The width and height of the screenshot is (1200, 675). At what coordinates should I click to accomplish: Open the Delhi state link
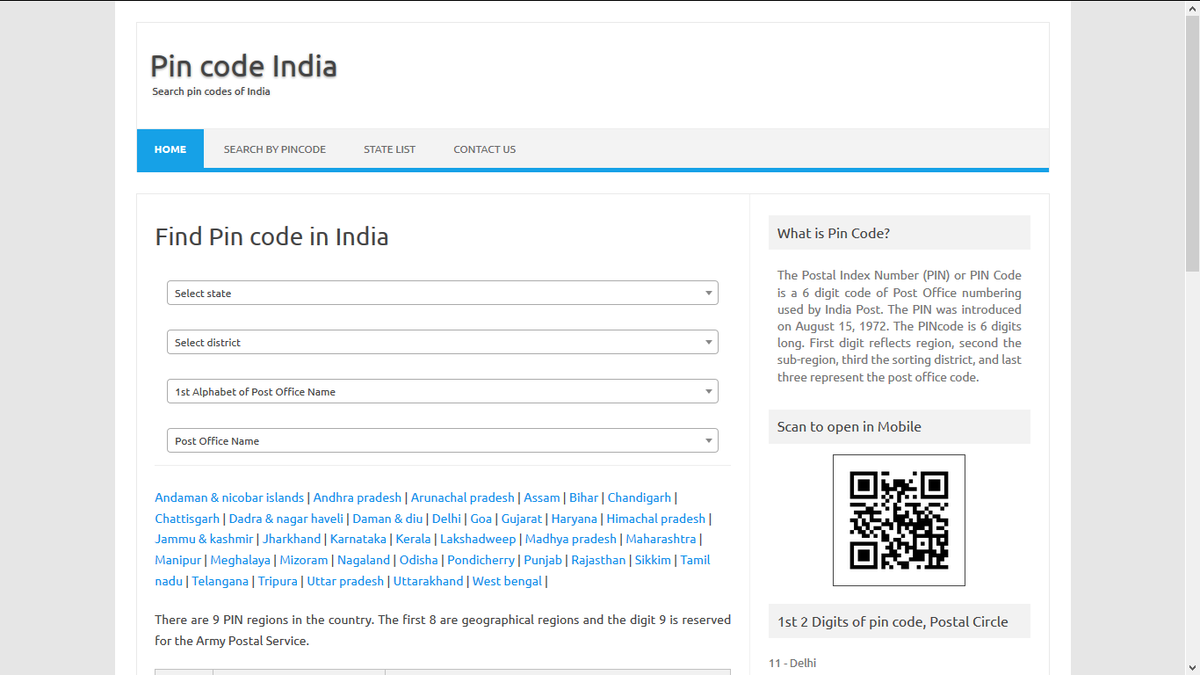(446, 518)
